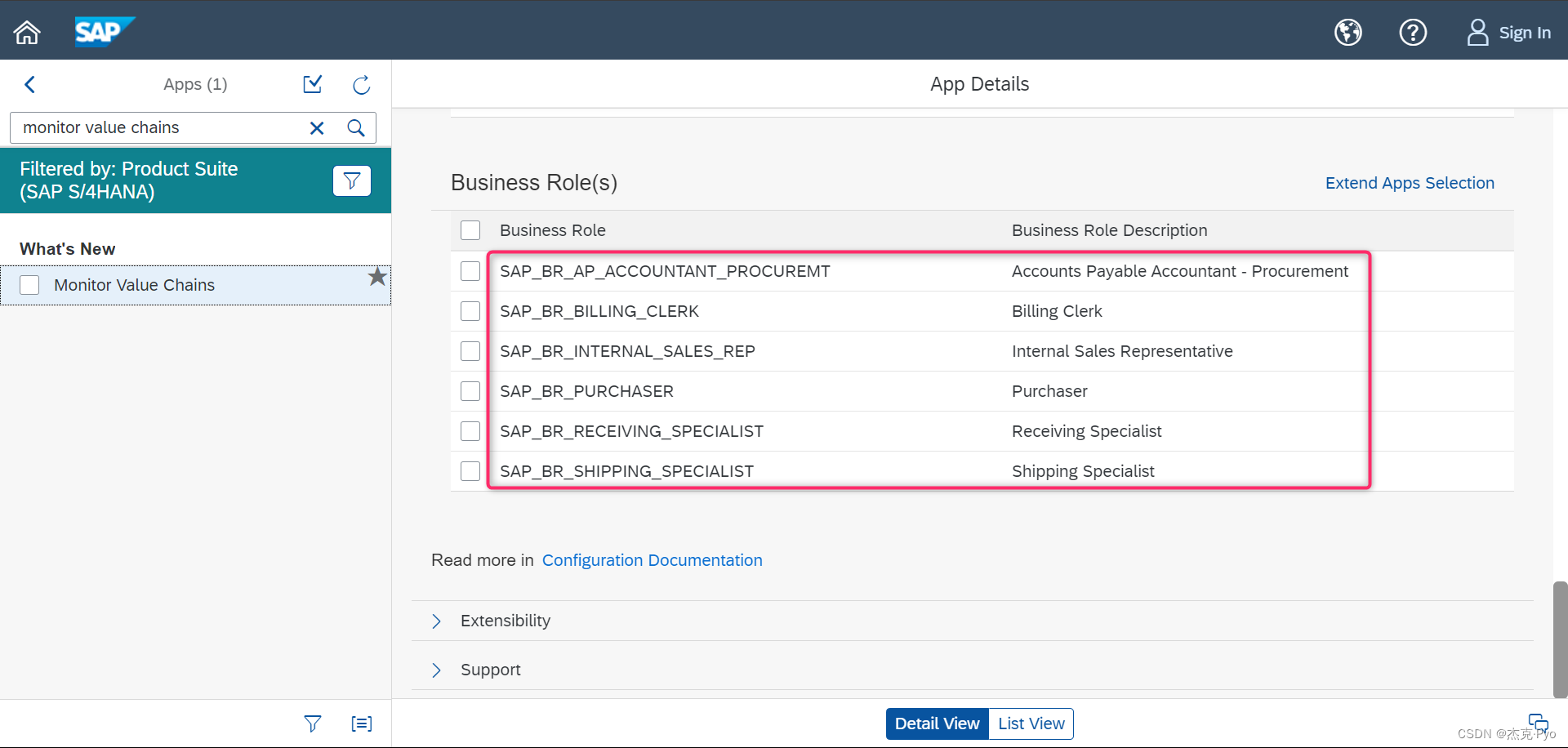1568x748 pixels.
Task: Click Extend Apps Selection link
Action: [x=1410, y=183]
